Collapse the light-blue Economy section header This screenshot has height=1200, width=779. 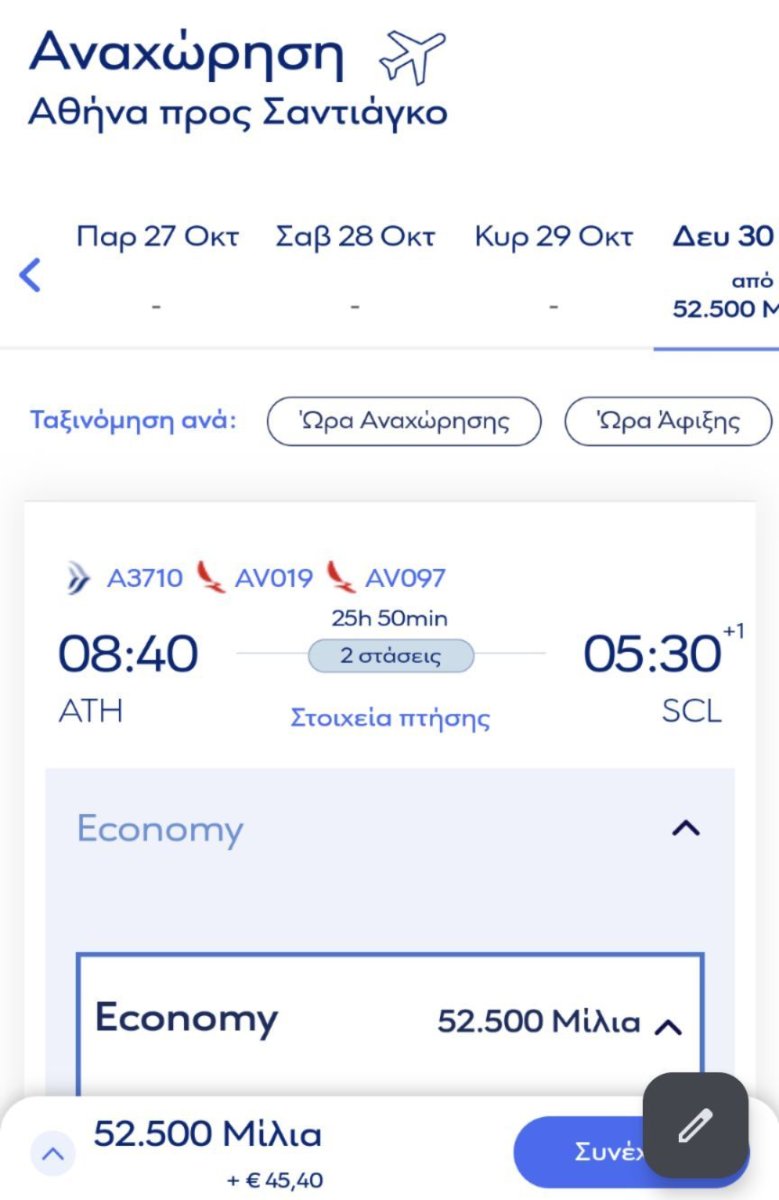pos(685,829)
